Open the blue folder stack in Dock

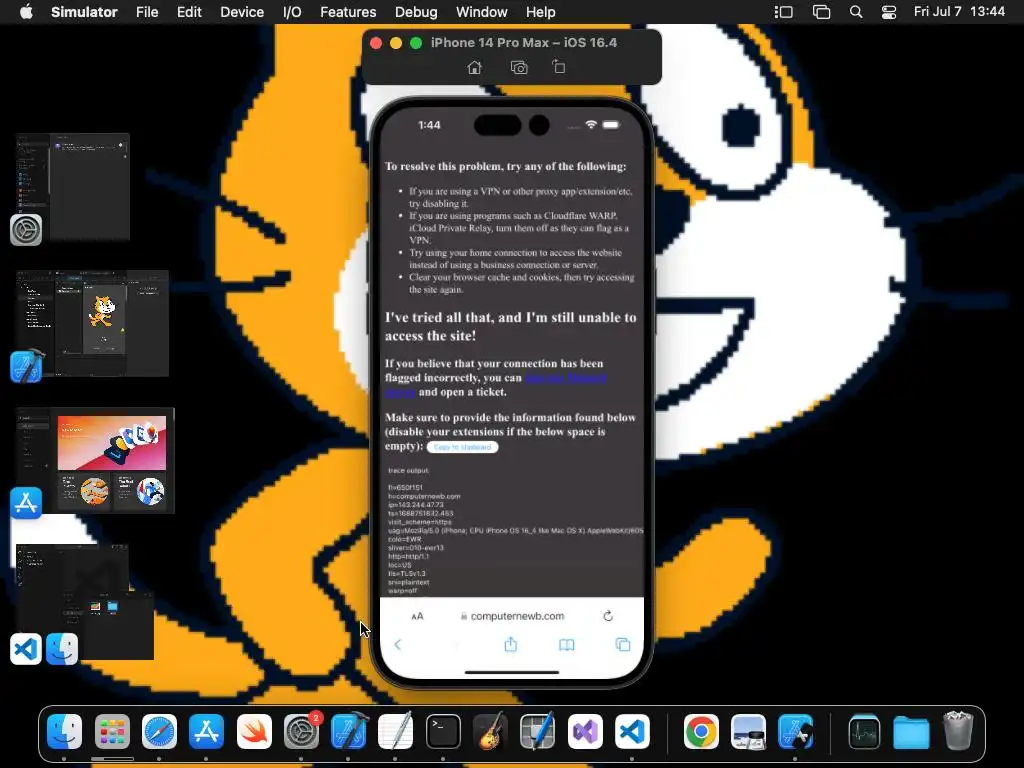(x=911, y=732)
